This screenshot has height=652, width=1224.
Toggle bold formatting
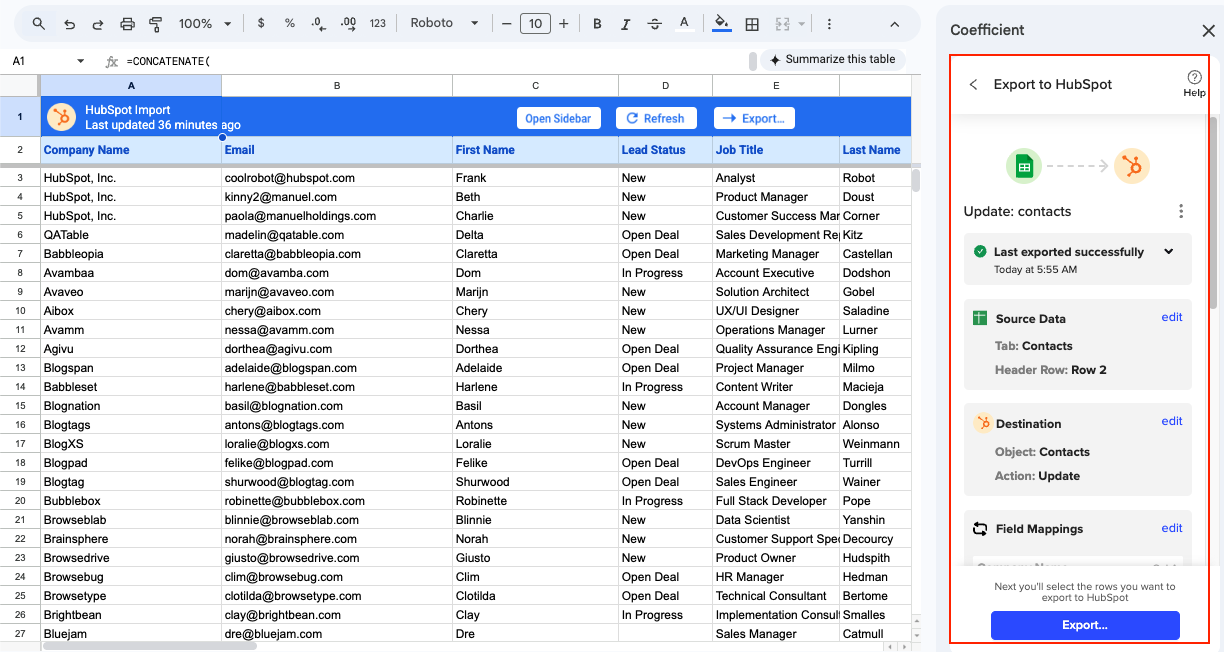[597, 24]
